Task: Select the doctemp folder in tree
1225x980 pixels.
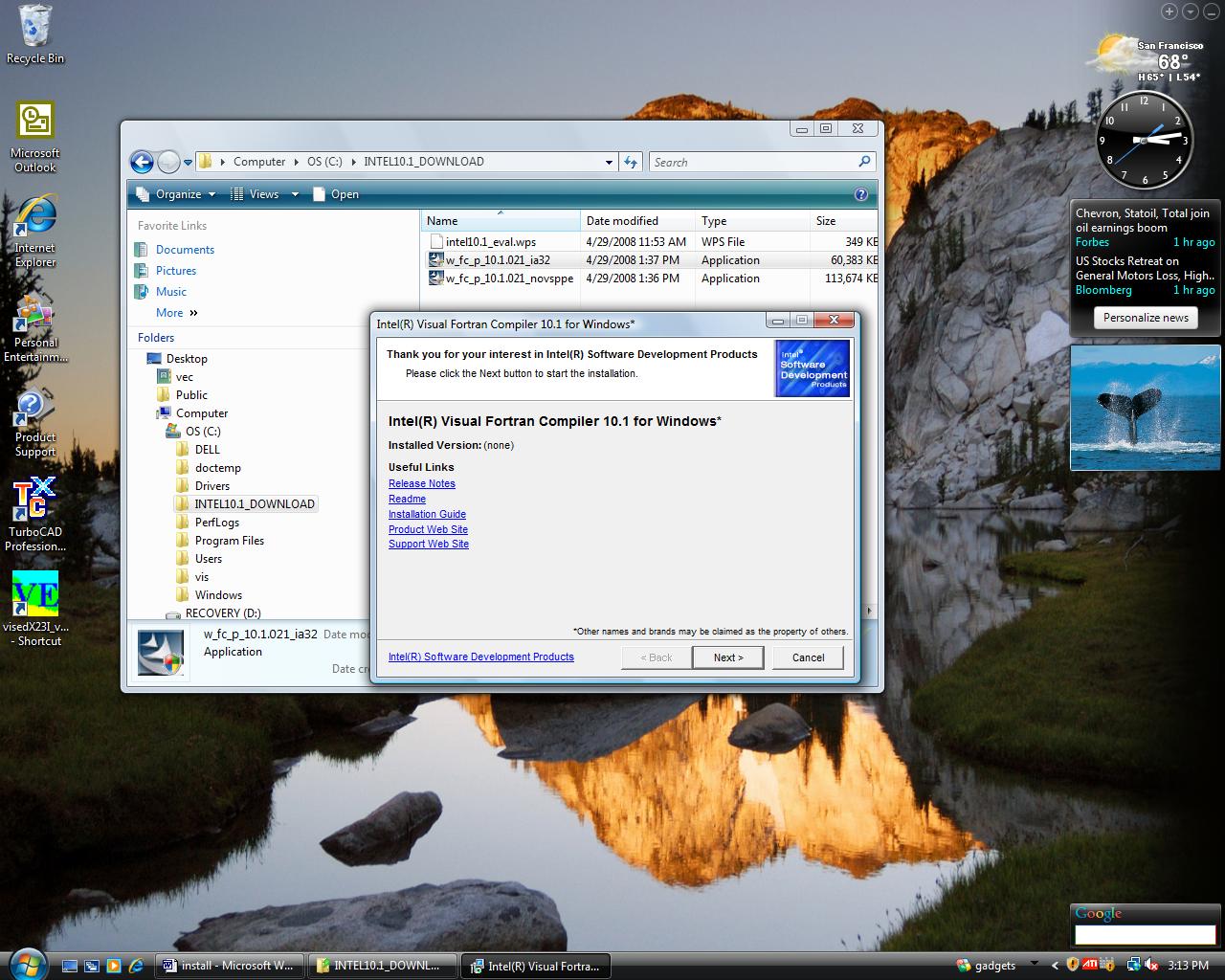Action: (217, 468)
